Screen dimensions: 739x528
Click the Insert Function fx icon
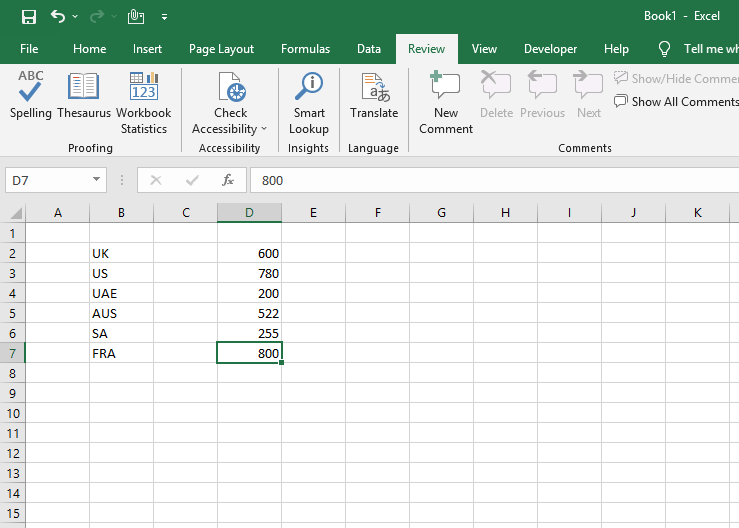[228, 180]
